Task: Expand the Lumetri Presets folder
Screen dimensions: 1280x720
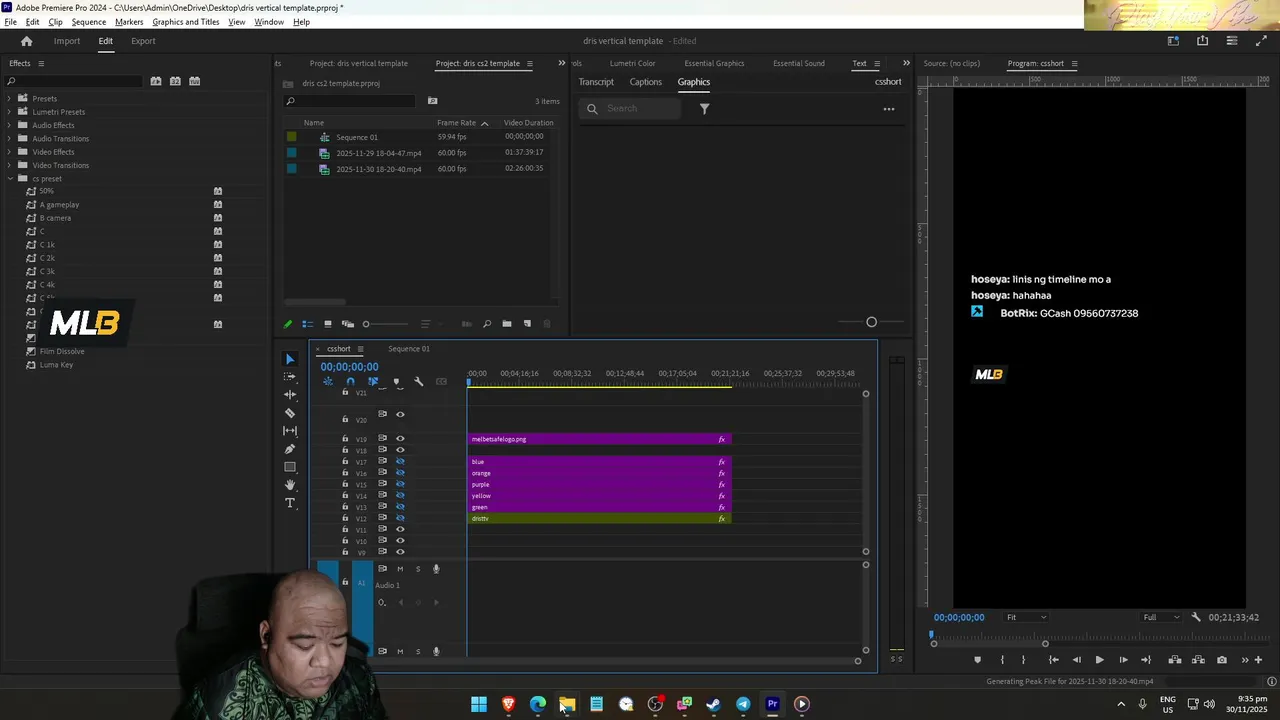Action: pyautogui.click(x=10, y=112)
